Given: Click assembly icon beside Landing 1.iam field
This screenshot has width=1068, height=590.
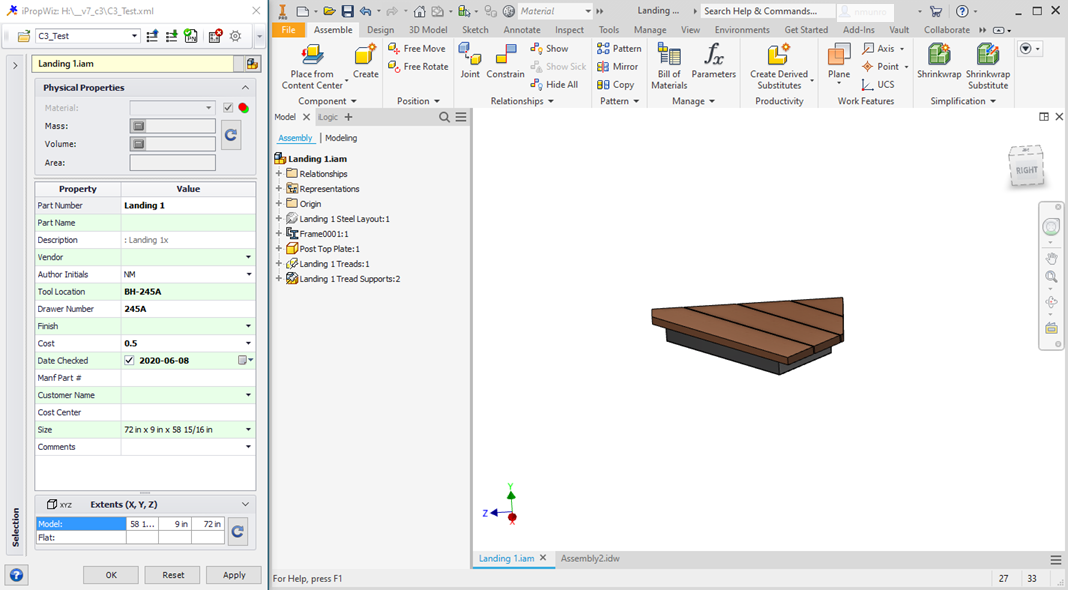Looking at the screenshot, I should 253,64.
